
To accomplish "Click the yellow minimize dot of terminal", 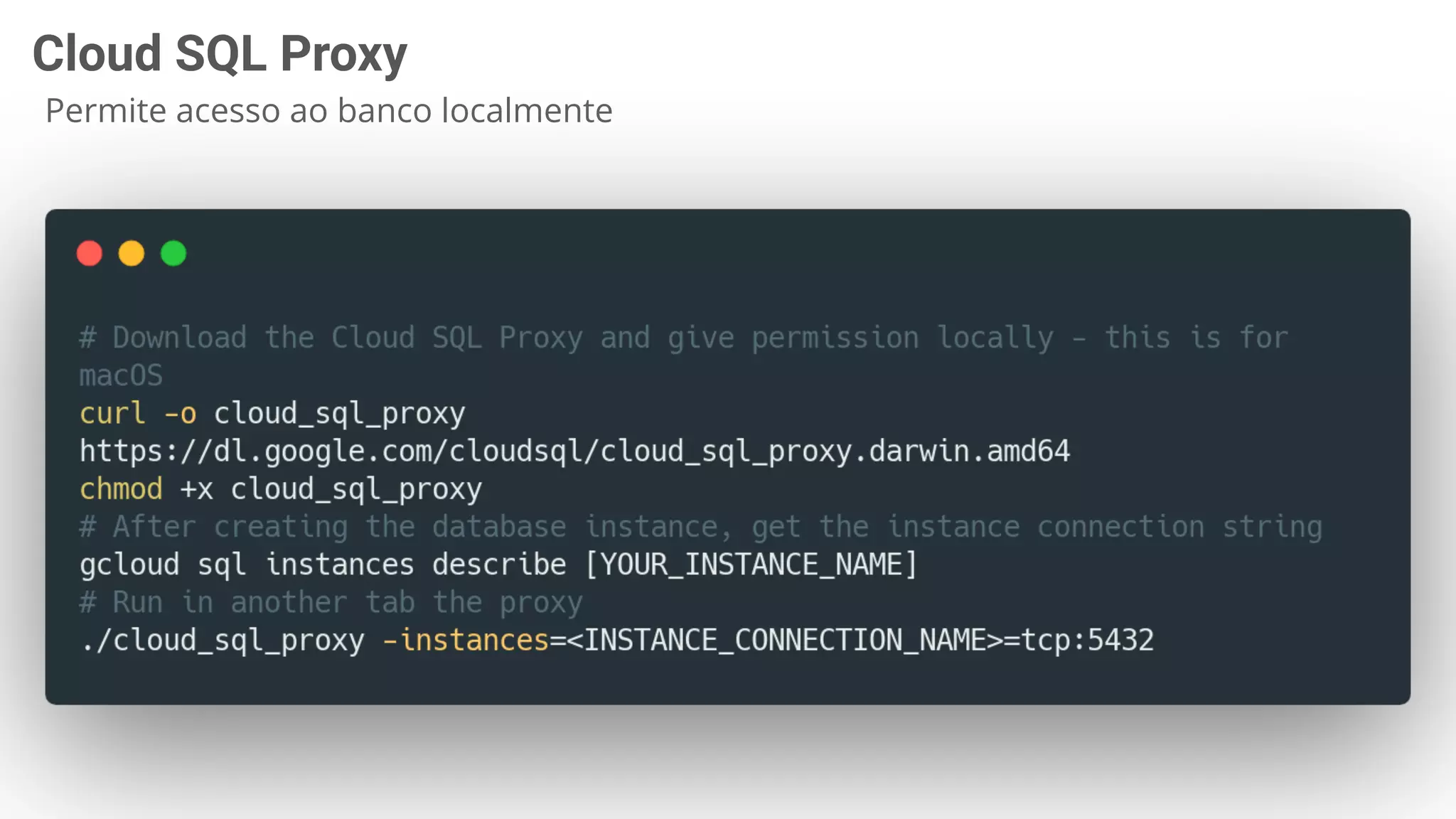I will click(132, 253).
